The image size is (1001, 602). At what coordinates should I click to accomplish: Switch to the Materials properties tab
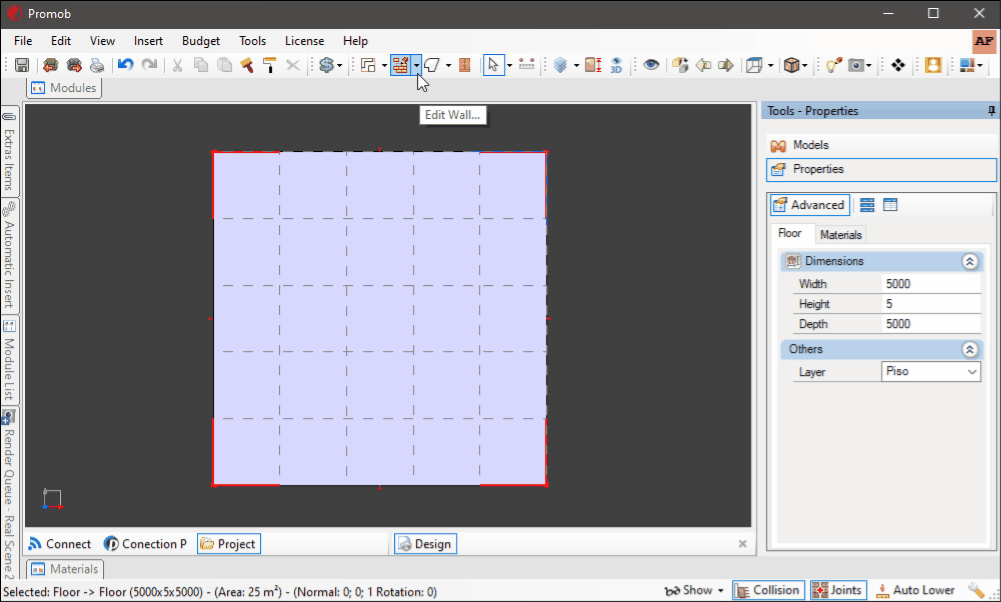coord(840,235)
